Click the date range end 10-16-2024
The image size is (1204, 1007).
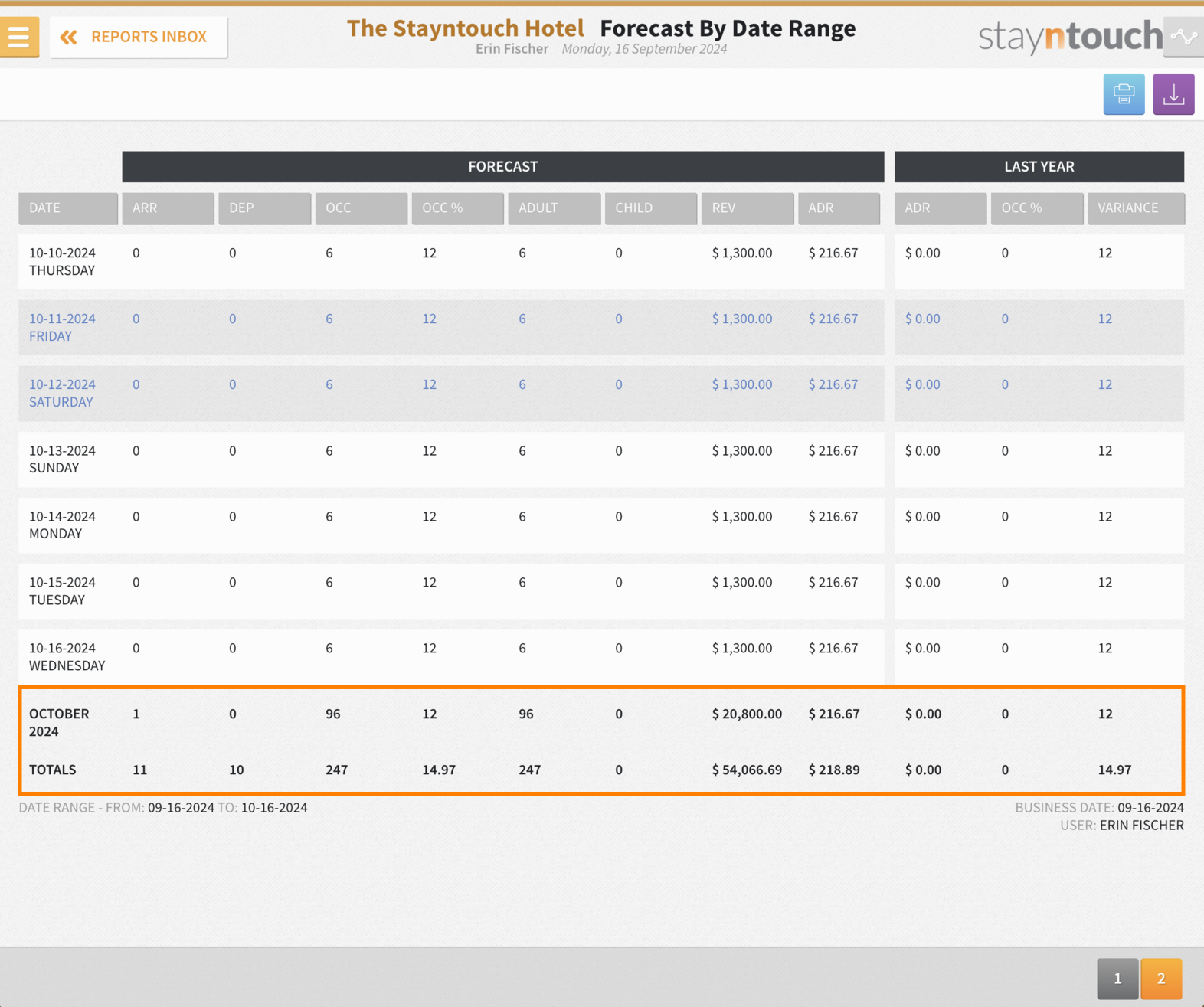[274, 807]
